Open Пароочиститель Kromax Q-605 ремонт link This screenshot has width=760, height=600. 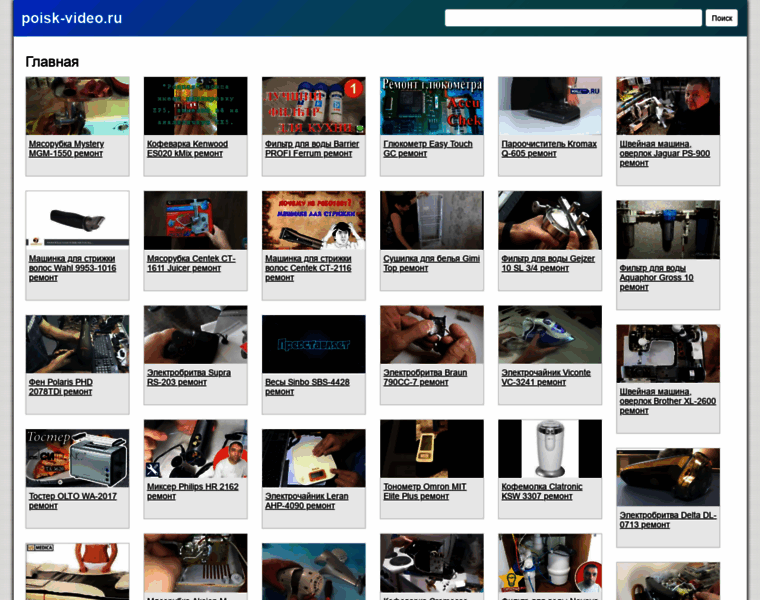tap(549, 149)
